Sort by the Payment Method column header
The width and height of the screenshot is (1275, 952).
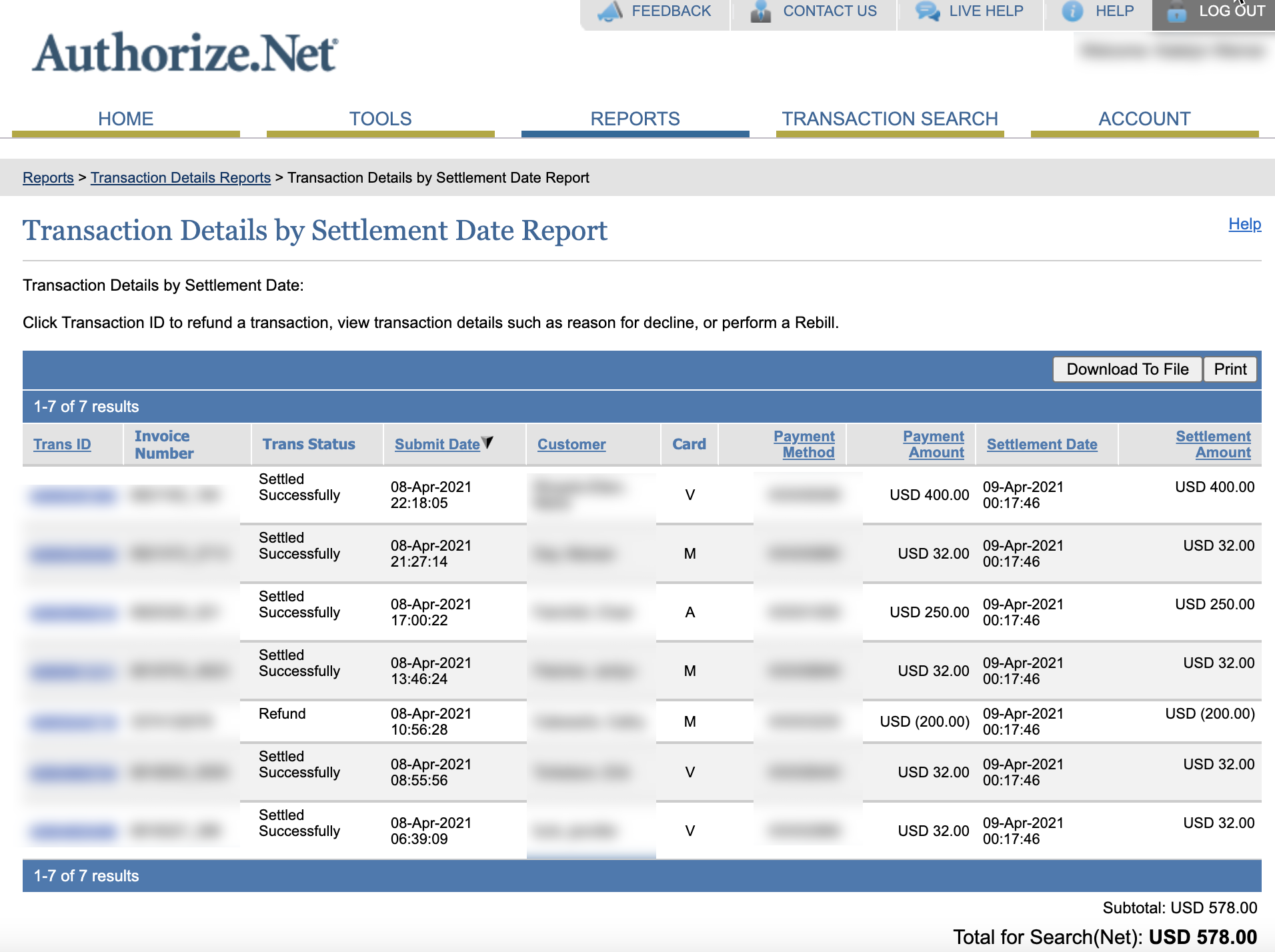(x=804, y=445)
